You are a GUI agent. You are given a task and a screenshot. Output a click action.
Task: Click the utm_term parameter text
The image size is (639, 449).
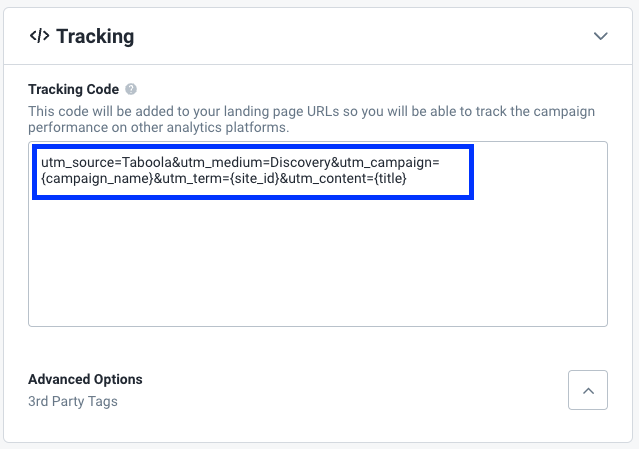tap(193, 178)
